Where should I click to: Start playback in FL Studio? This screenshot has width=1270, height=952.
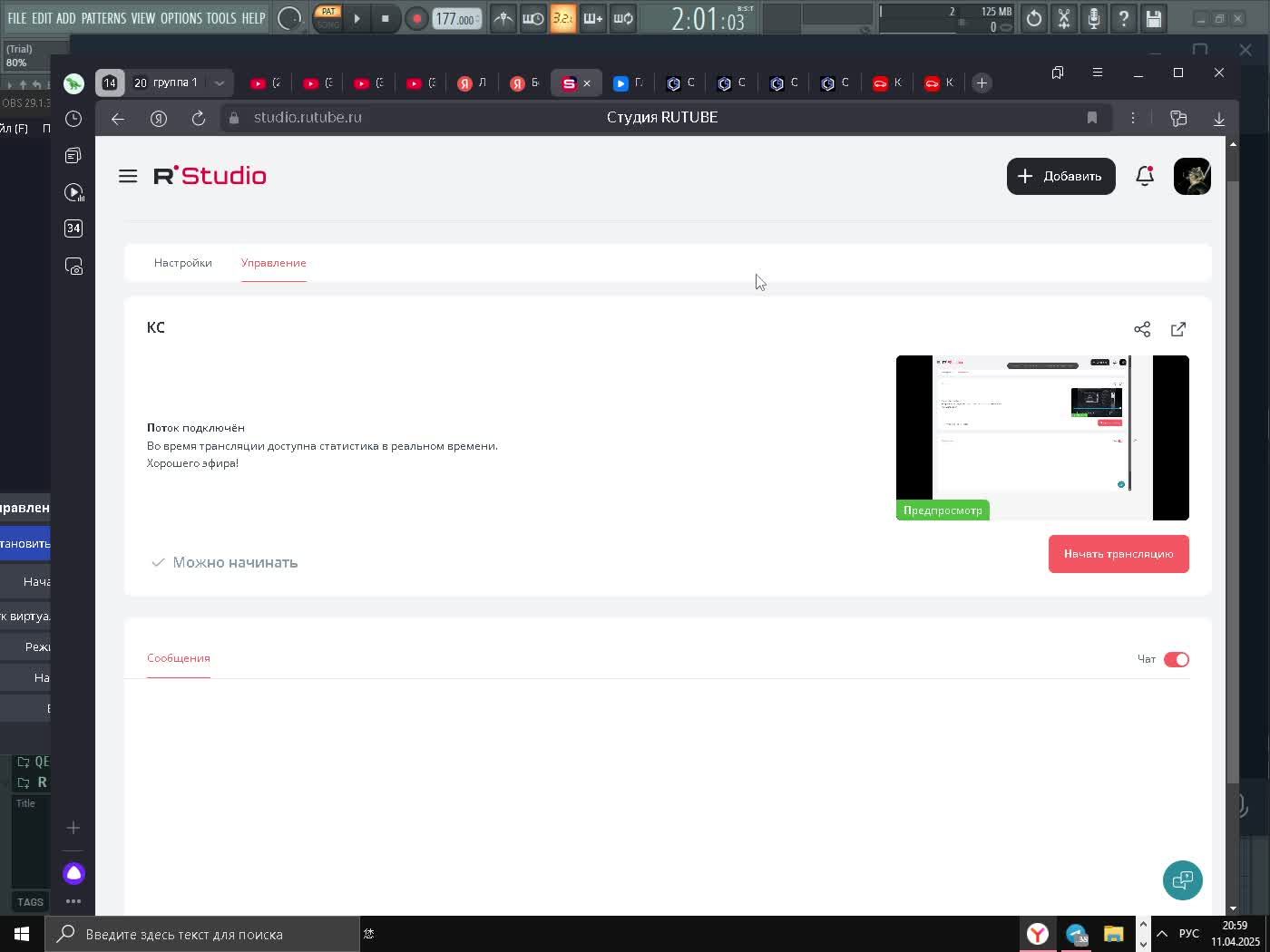click(357, 18)
